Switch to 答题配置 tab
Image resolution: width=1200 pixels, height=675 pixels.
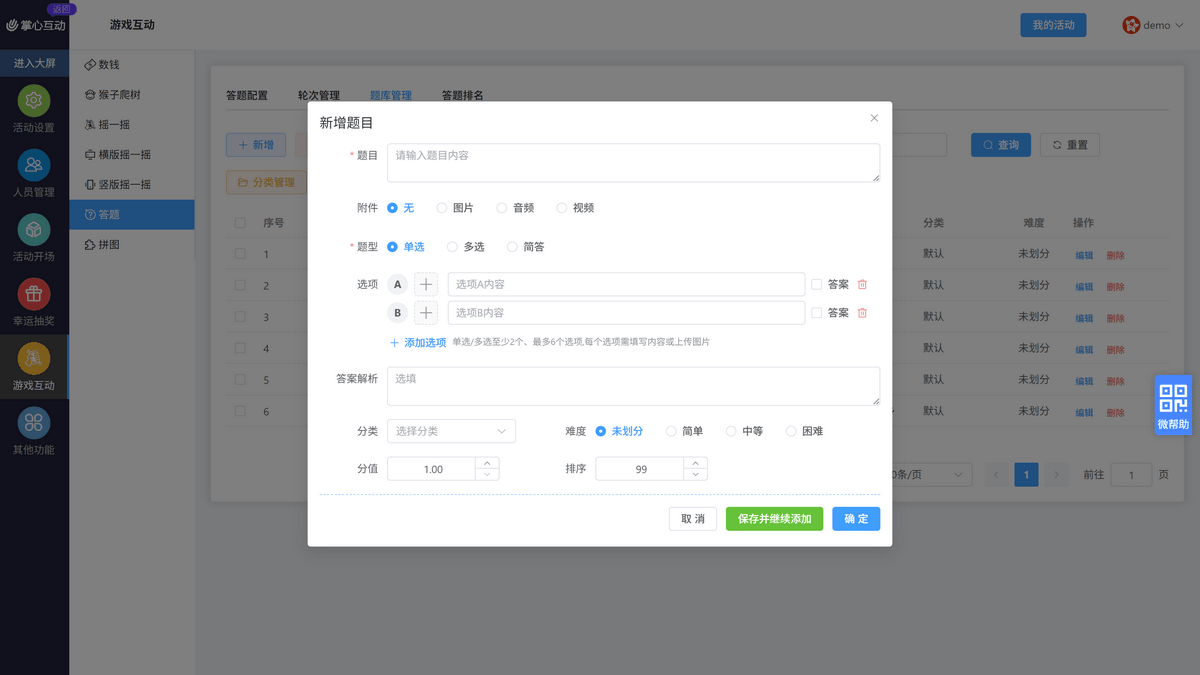(247, 96)
